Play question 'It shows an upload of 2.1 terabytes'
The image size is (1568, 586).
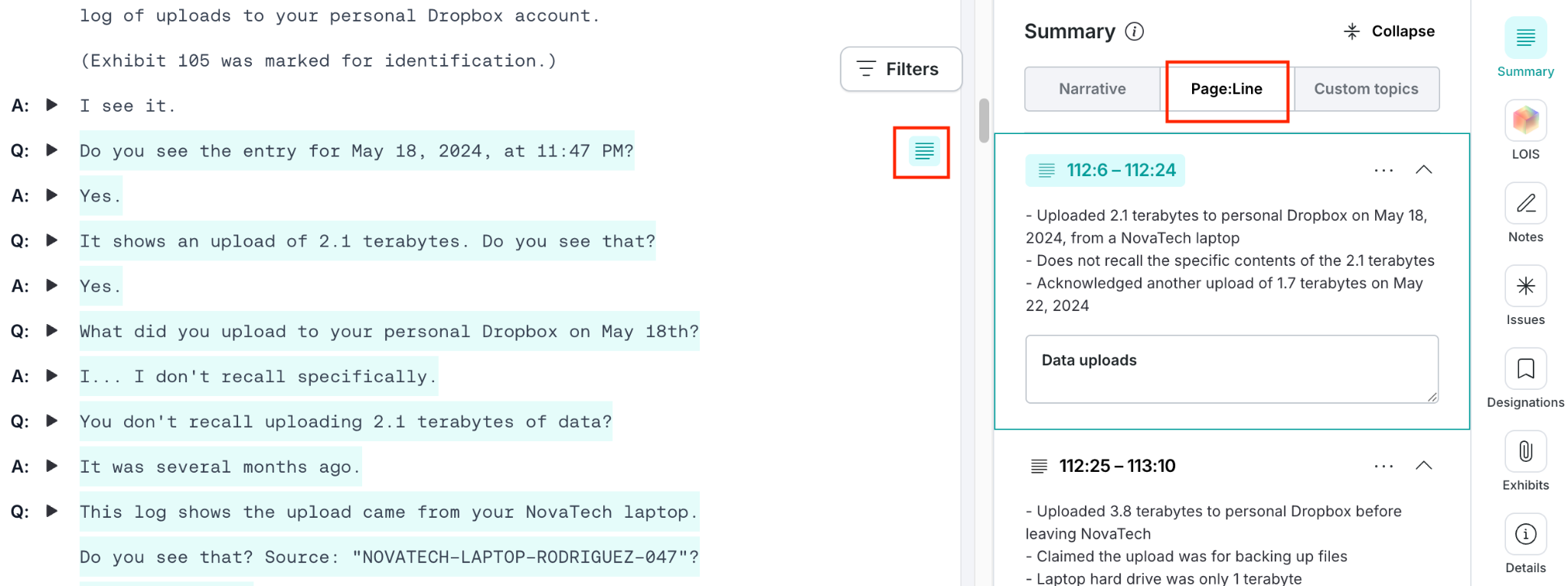[52, 240]
